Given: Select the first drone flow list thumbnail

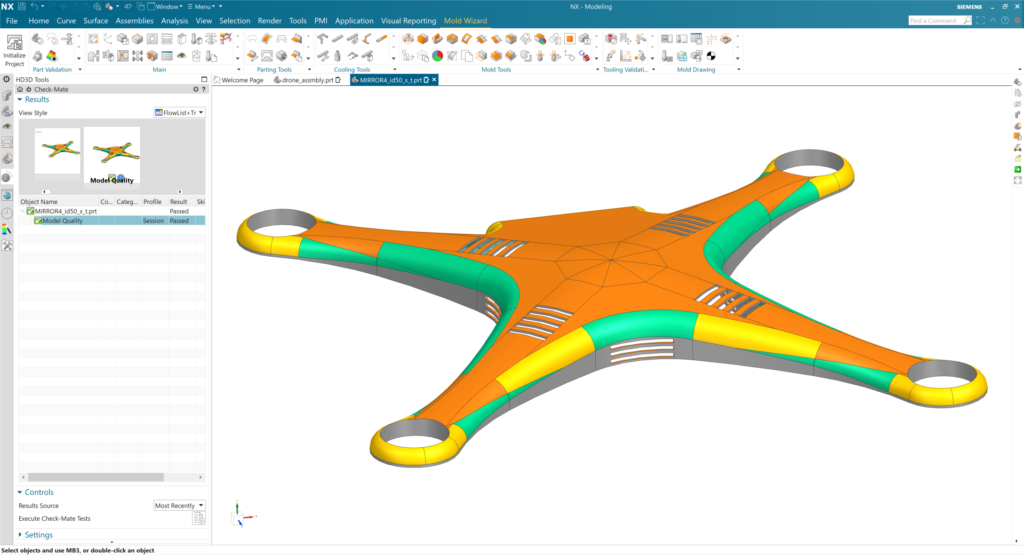Looking at the screenshot, I should tap(57, 151).
